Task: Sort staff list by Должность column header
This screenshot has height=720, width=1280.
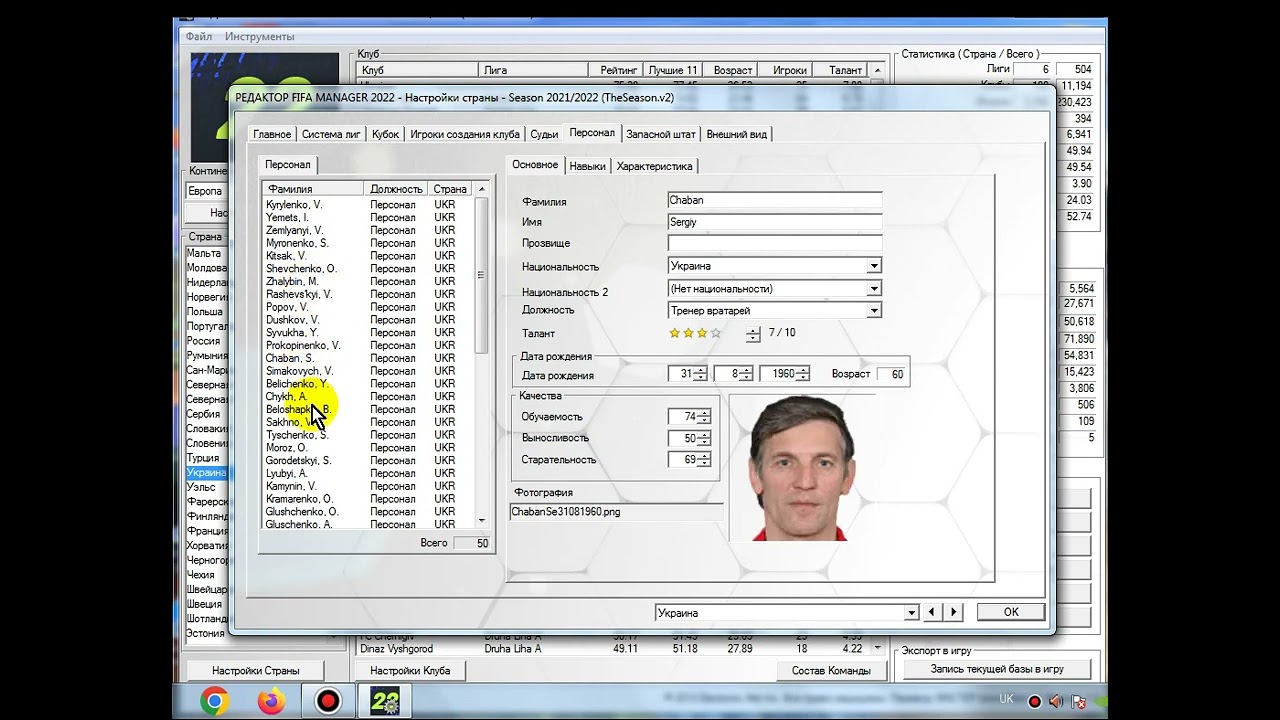Action: click(396, 189)
